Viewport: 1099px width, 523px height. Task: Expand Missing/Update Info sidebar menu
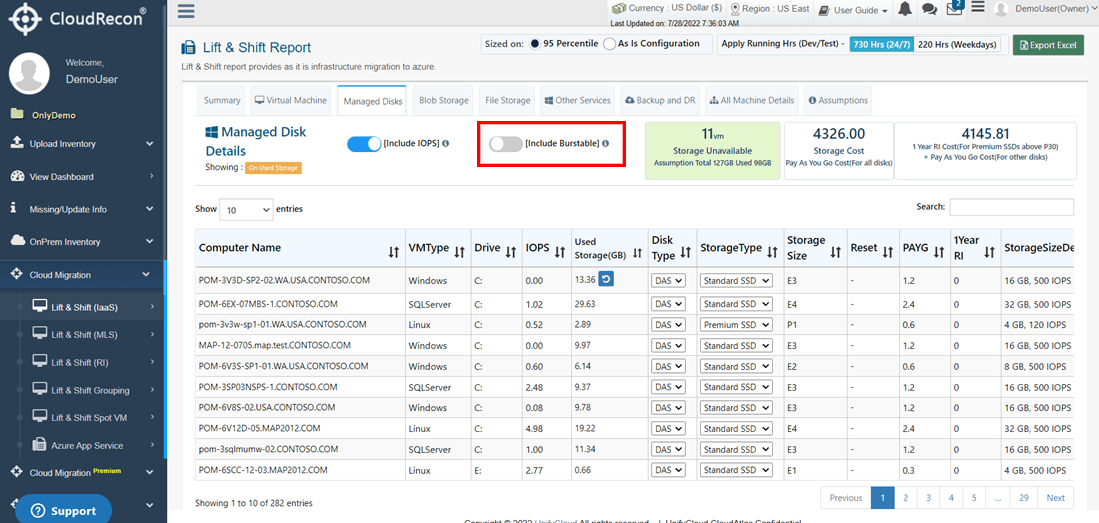click(83, 209)
